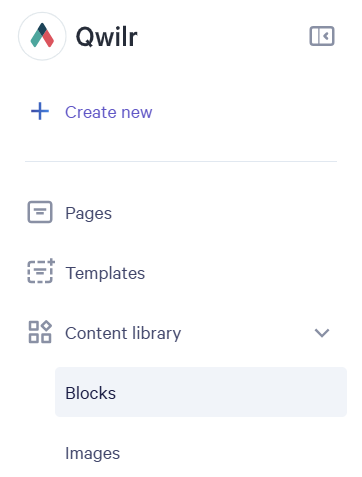Click the Images submenu text

[x=93, y=453]
